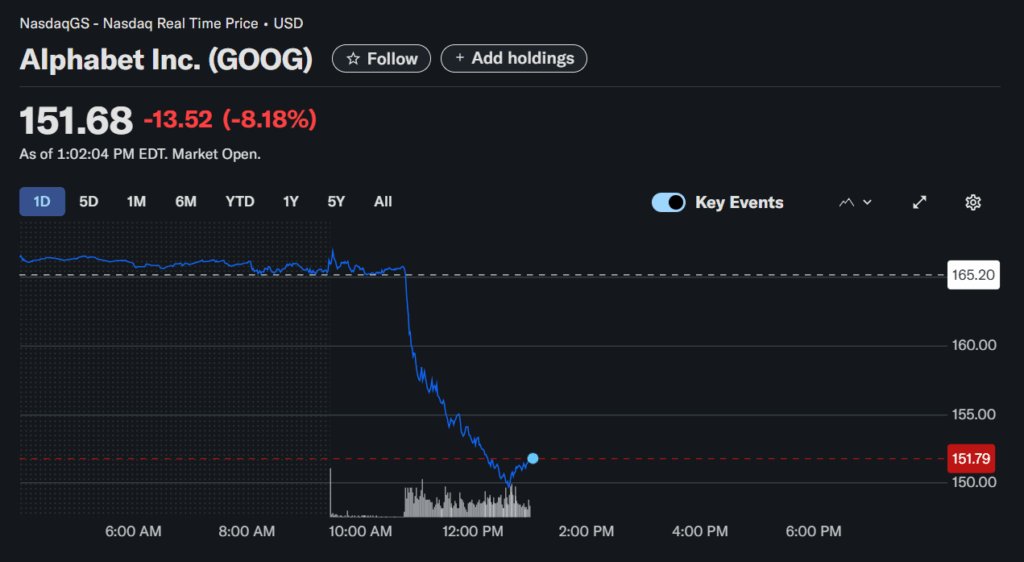This screenshot has height=562, width=1024.
Task: Click the plus icon in Add holdings
Action: pos(460,59)
